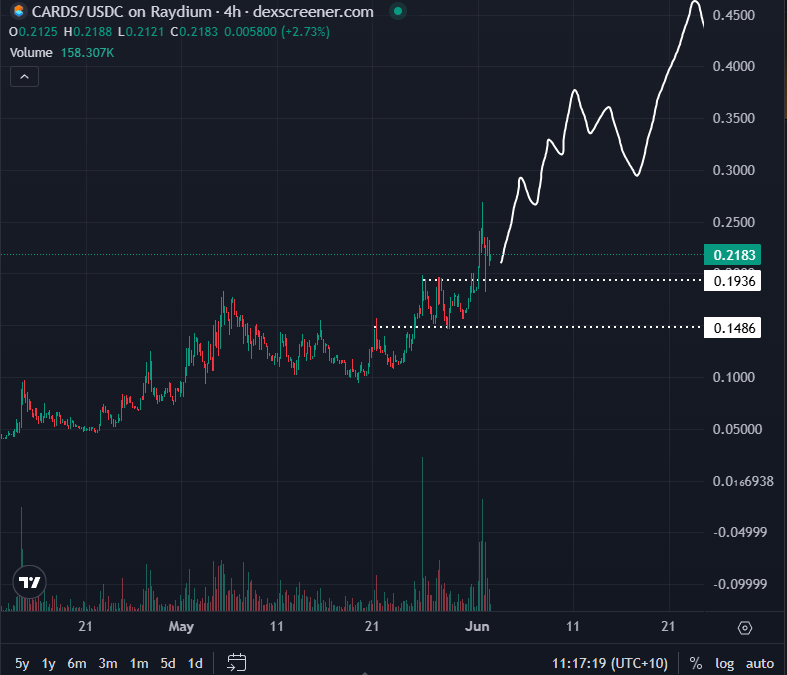
Task: Select the 5d time range
Action: pos(168,663)
